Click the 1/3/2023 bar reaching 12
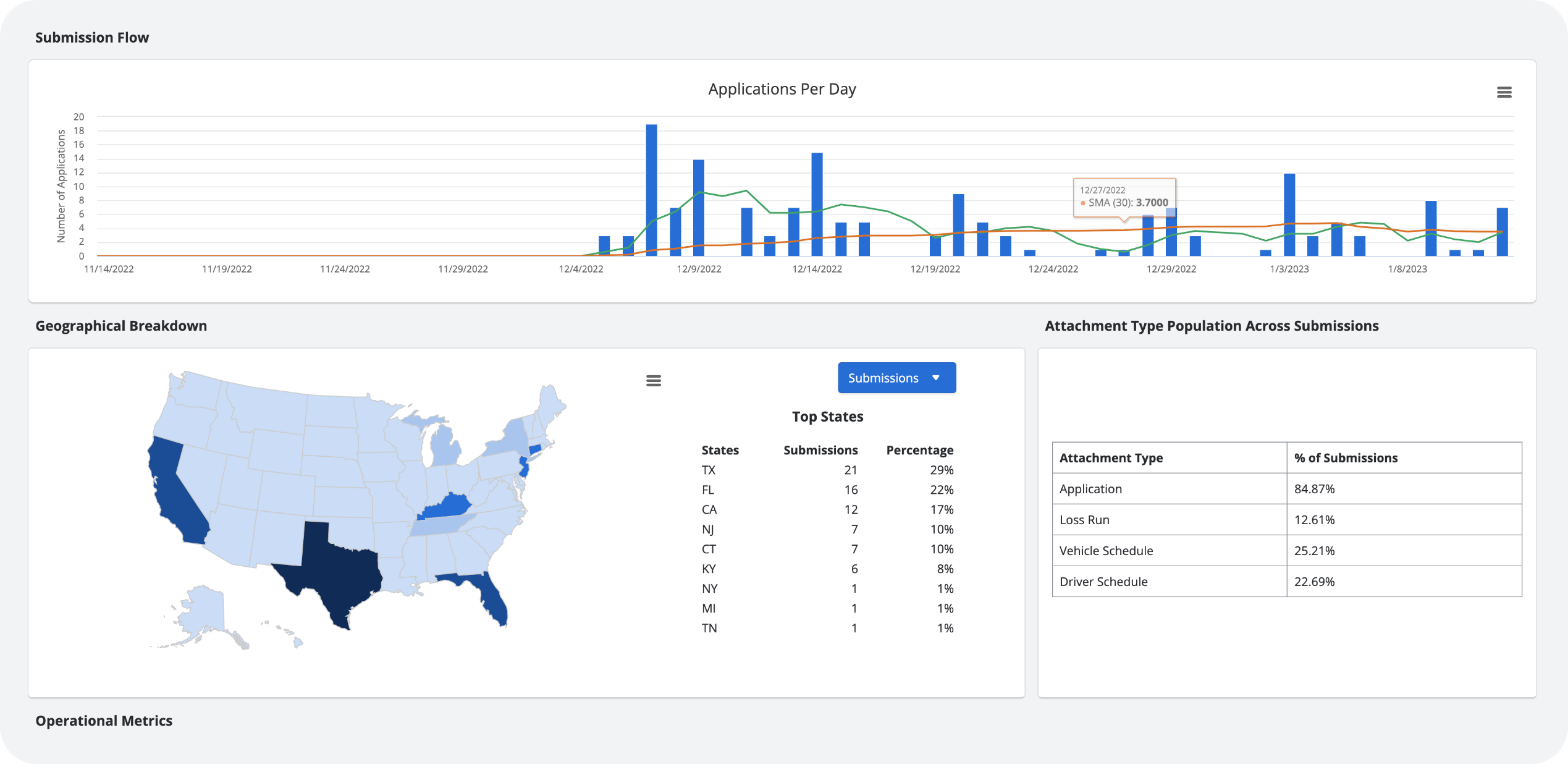Screen dimensions: 1568x764 pyautogui.click(x=1289, y=214)
